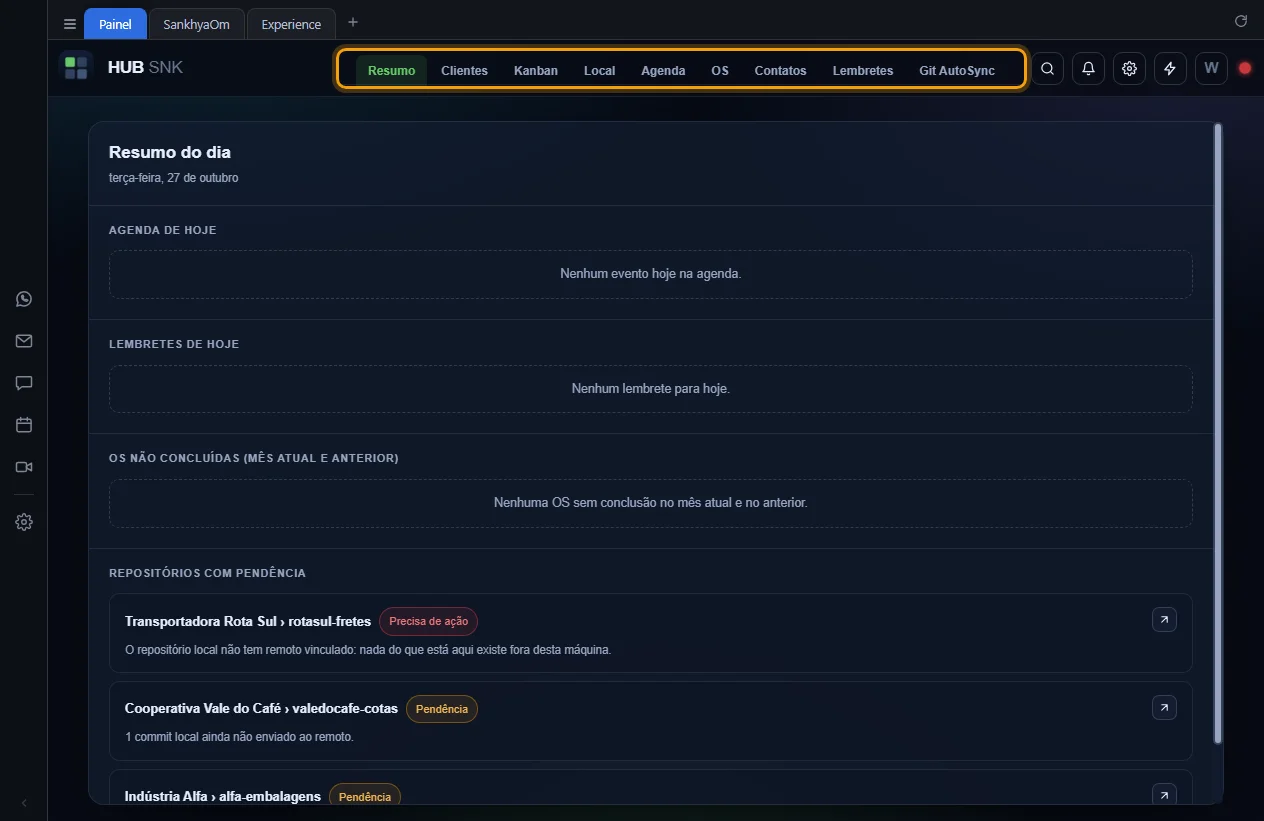Click OS NÃO CONCLUÍDAS section label

(x=254, y=458)
